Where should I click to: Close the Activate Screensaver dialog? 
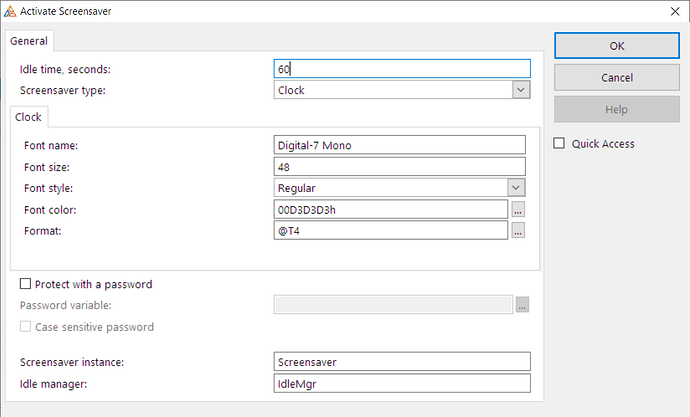point(671,10)
